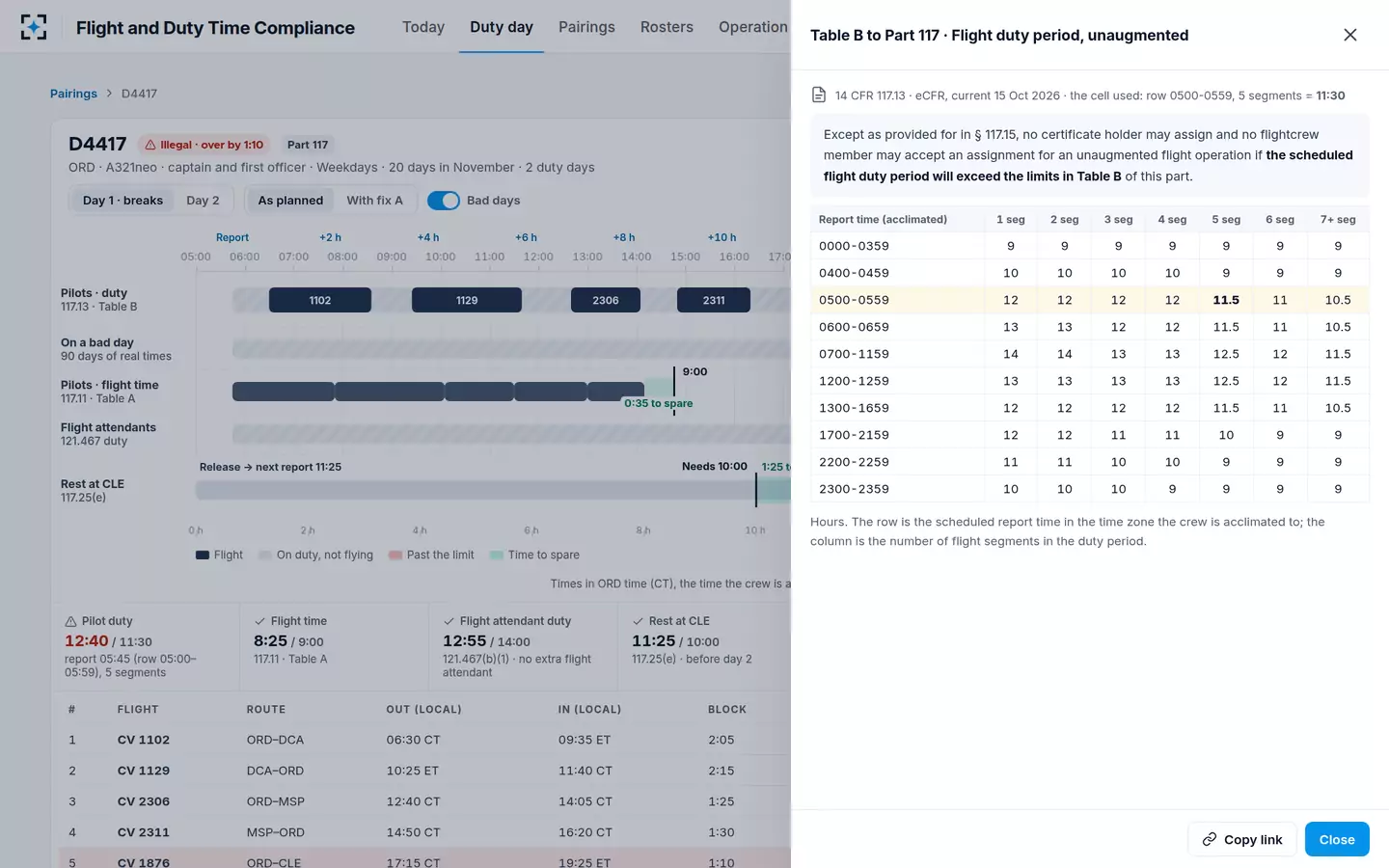
Task: Select the Day 2 segment
Action: (x=203, y=201)
